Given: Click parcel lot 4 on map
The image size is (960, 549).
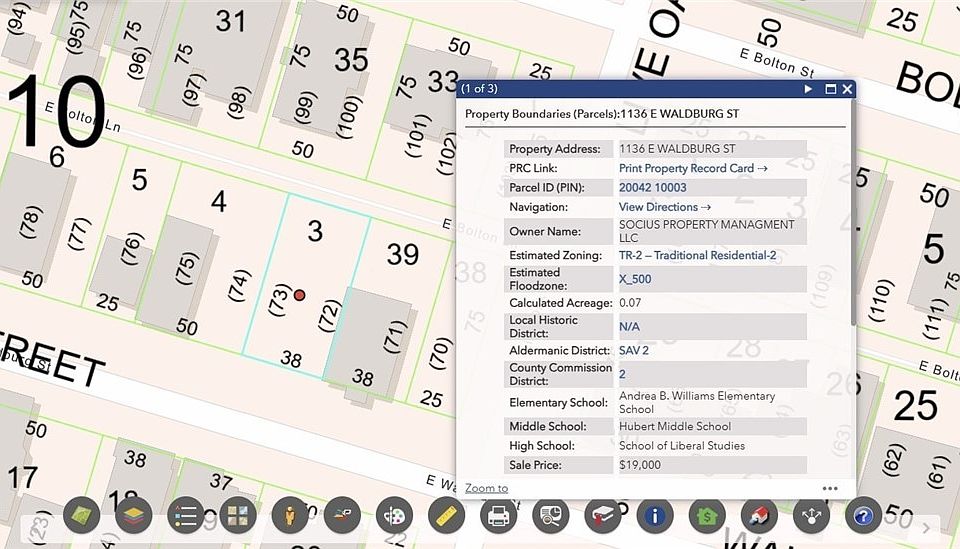Looking at the screenshot, I should tap(219, 201).
